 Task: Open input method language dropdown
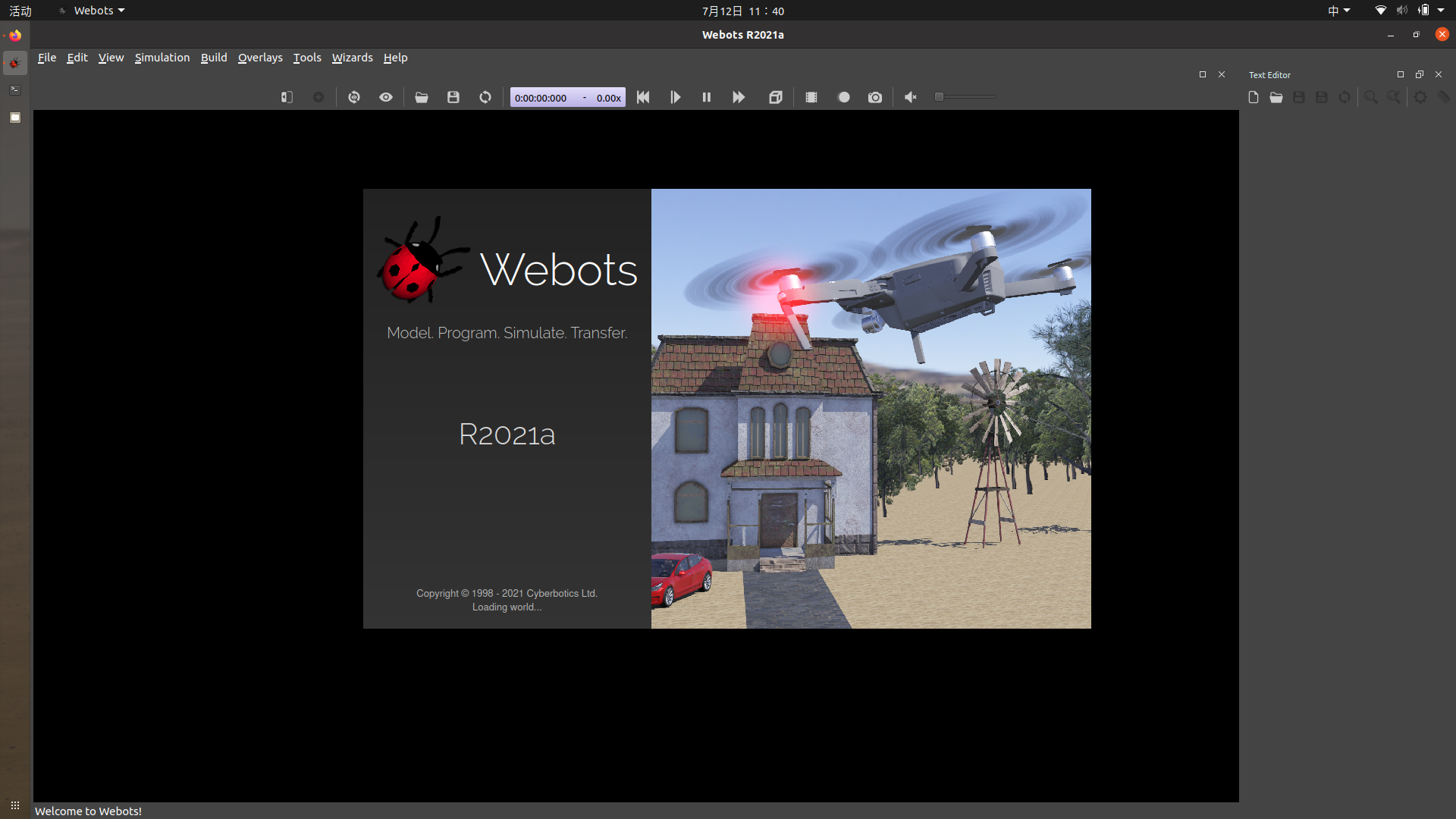[x=1338, y=11]
